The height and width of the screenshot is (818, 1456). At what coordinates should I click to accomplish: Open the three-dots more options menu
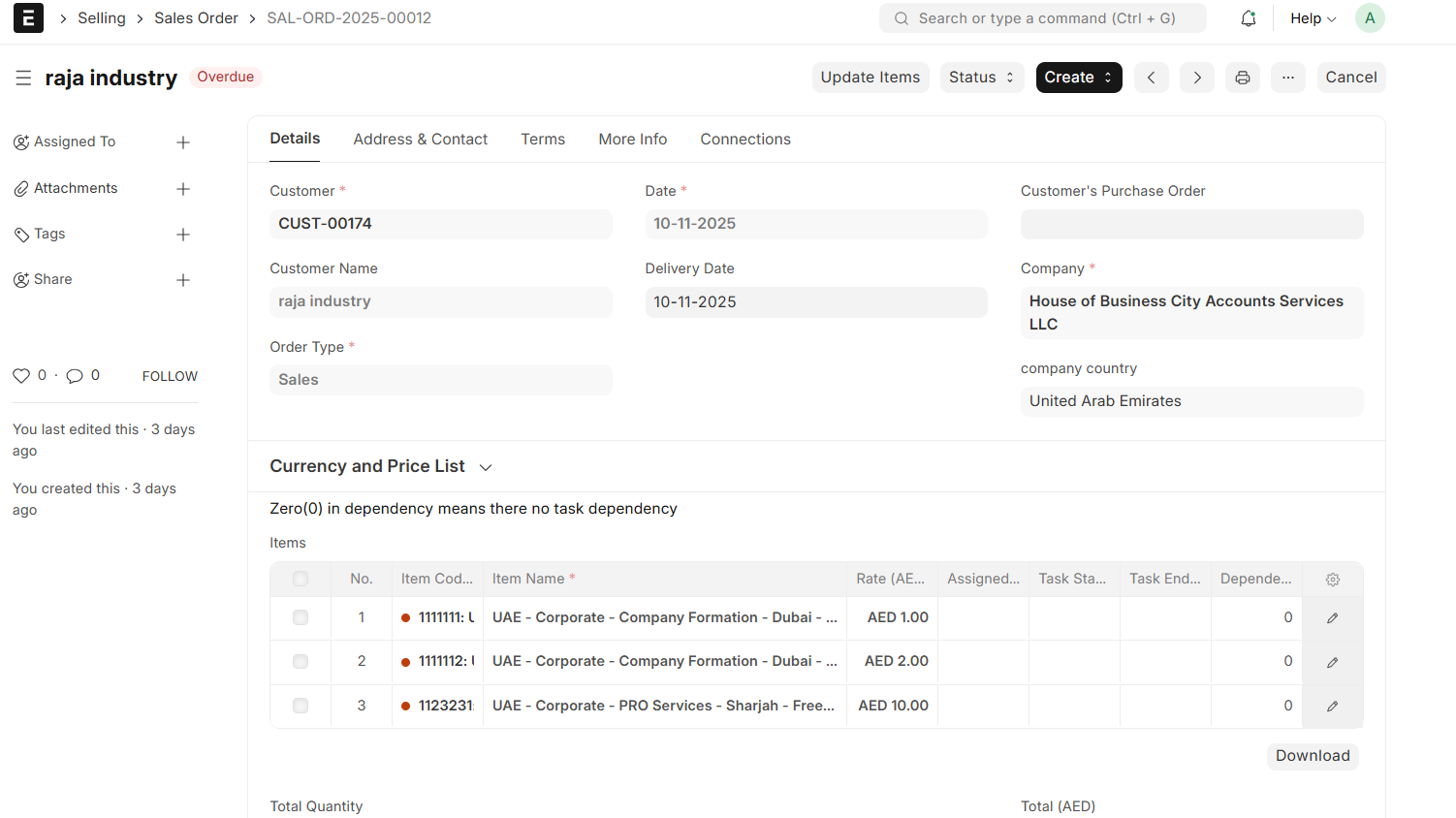tap(1287, 78)
